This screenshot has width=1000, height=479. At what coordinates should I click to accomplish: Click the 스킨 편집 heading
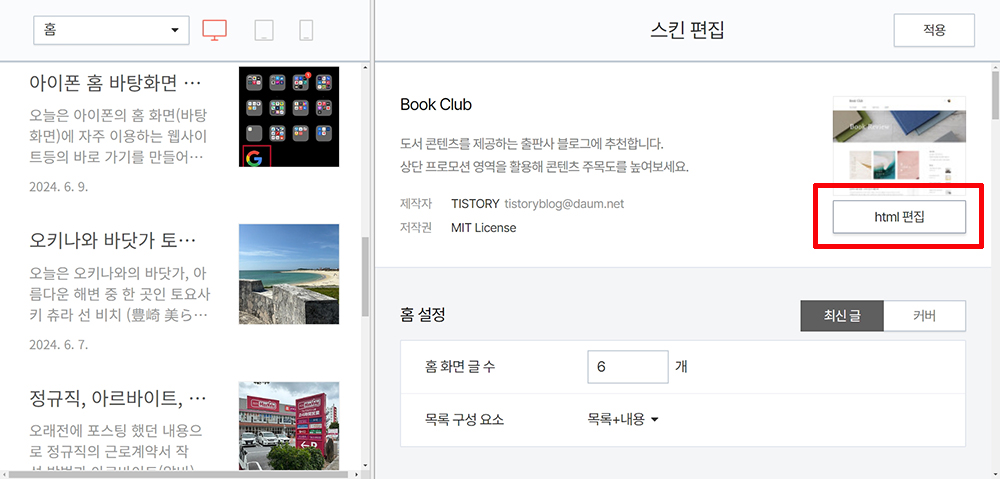(687, 30)
